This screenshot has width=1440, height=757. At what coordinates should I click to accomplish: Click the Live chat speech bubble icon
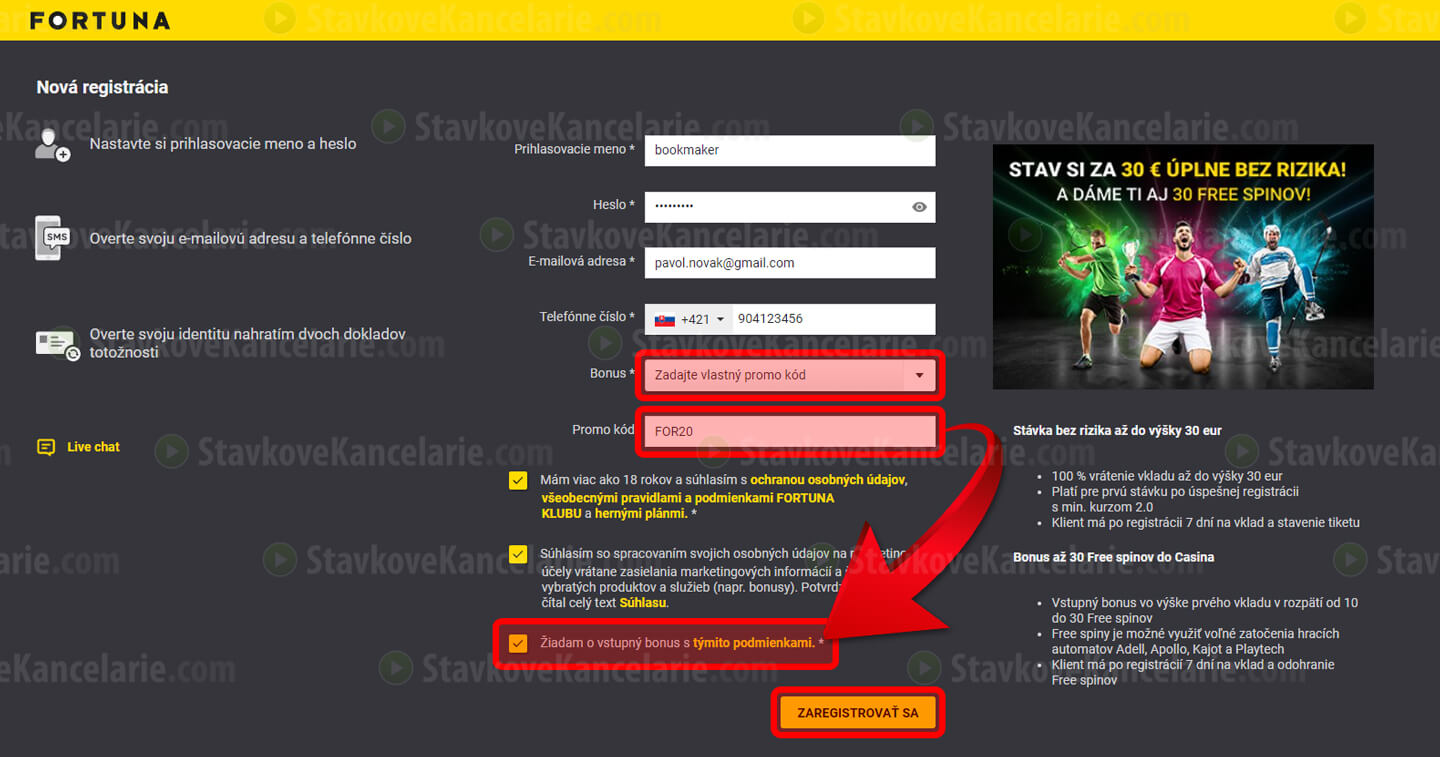pos(46,447)
